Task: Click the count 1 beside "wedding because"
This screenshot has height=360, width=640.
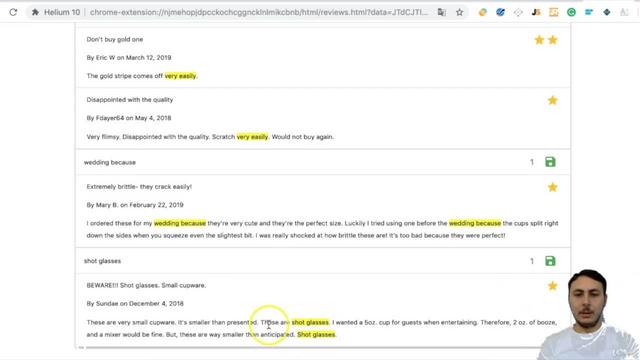Action: [x=532, y=162]
